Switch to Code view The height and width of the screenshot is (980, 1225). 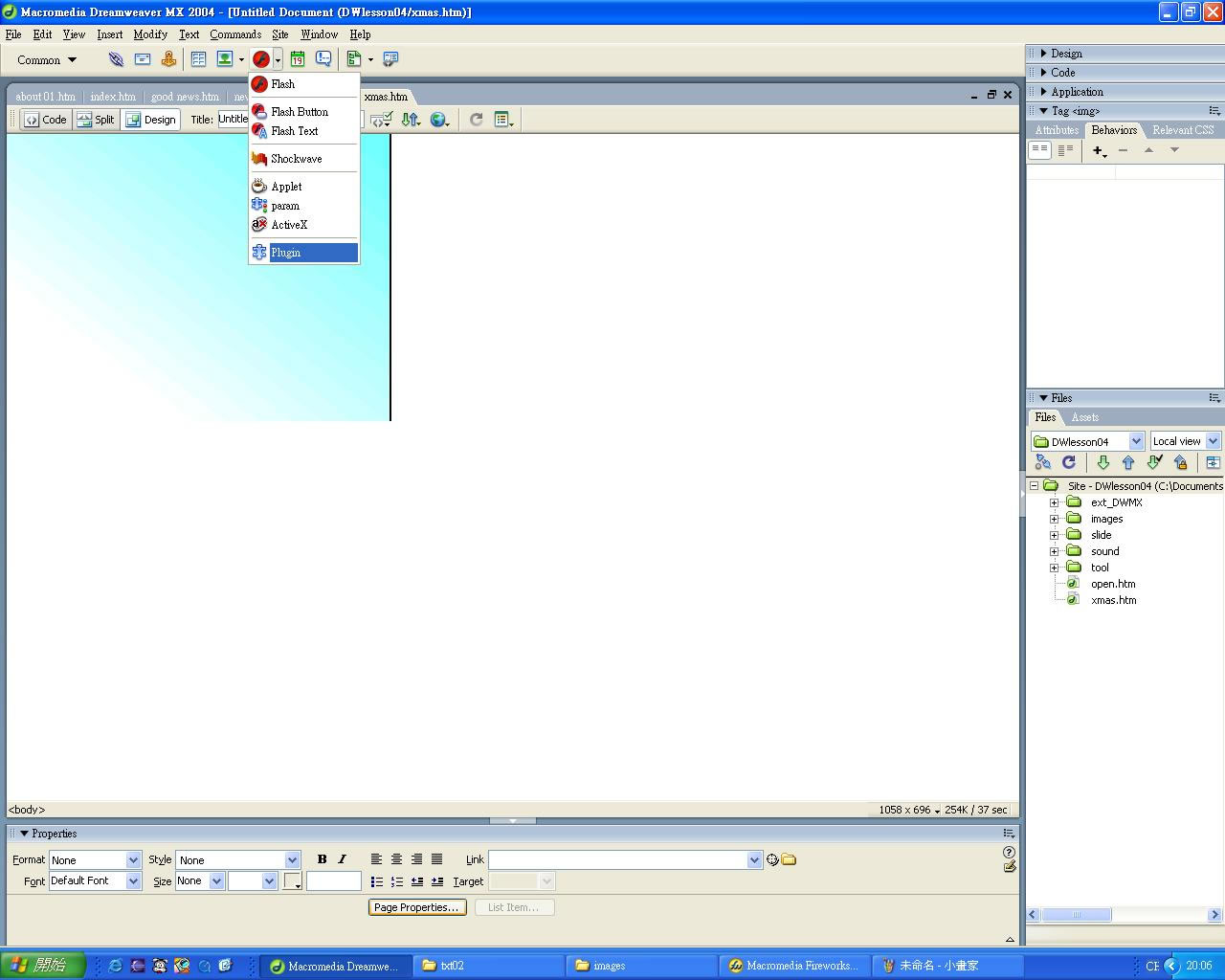(46, 120)
